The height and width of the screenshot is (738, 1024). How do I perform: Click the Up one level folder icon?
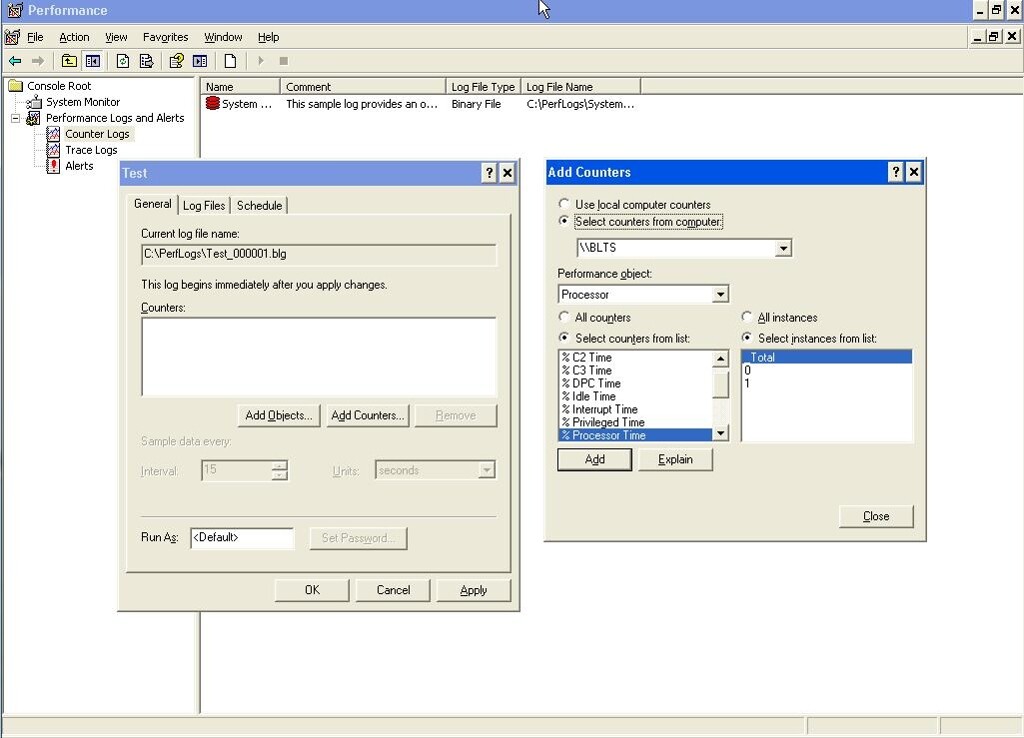[69, 60]
